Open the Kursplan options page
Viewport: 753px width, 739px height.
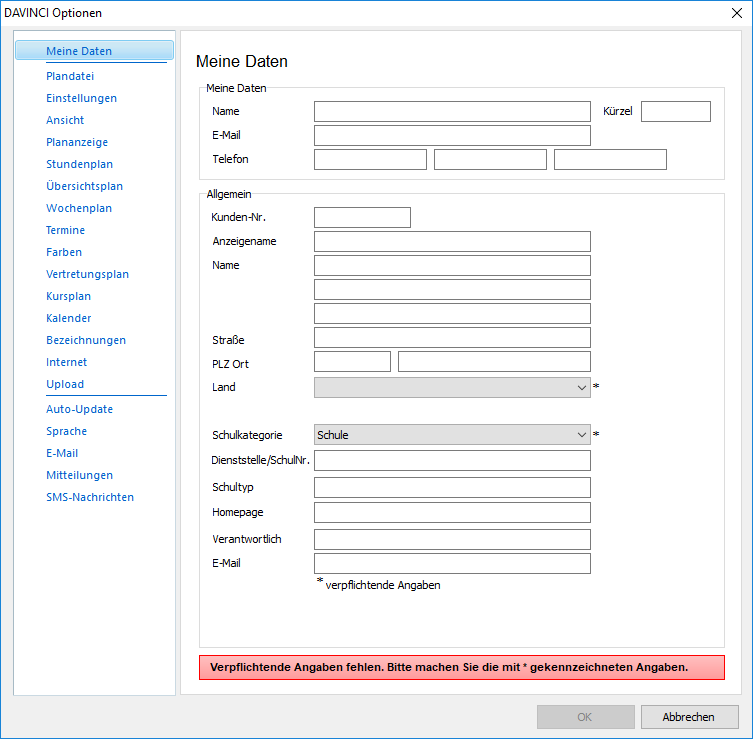(x=68, y=296)
